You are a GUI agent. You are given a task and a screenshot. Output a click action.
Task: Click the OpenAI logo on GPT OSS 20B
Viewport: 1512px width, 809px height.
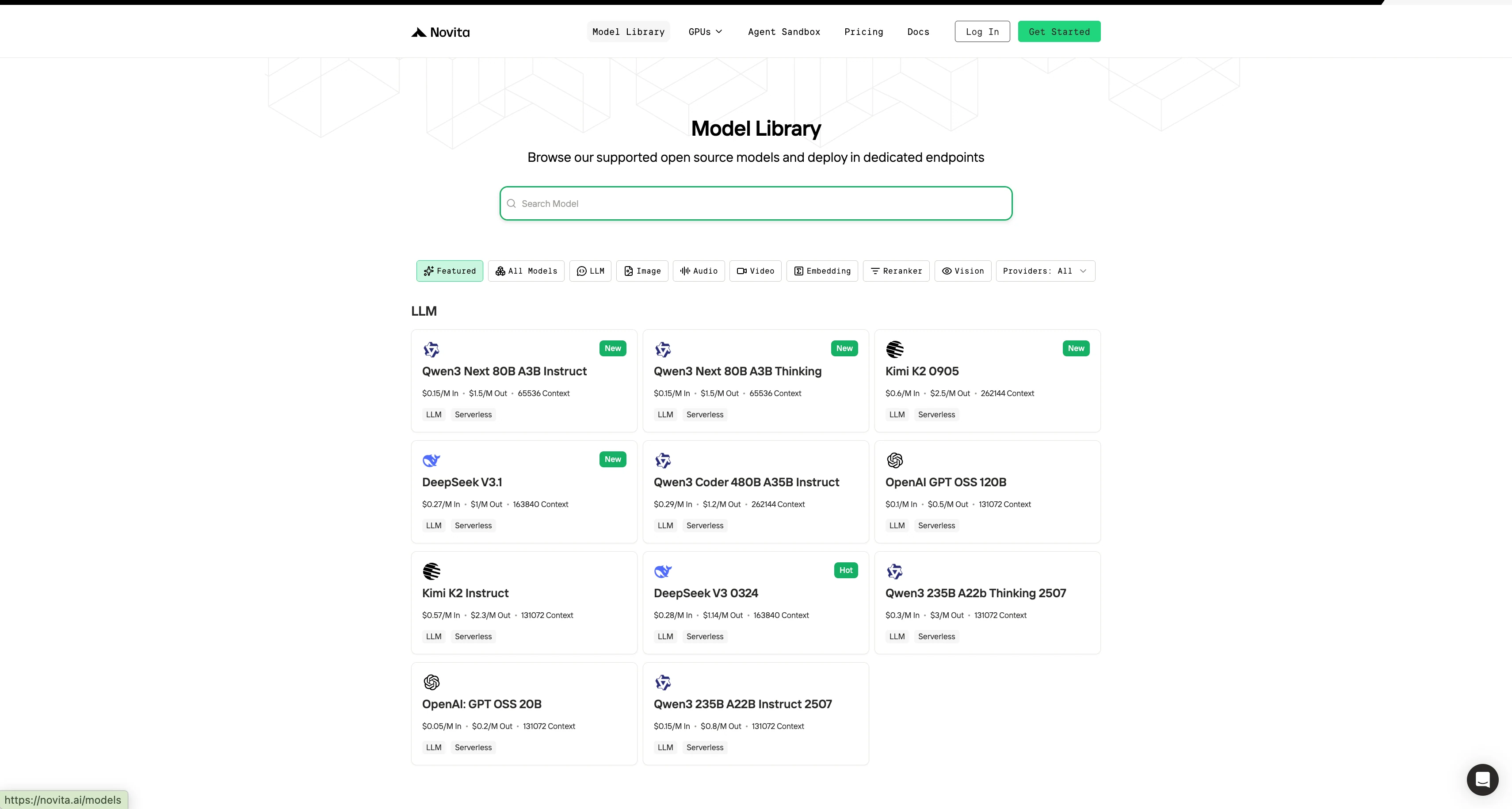coord(431,682)
